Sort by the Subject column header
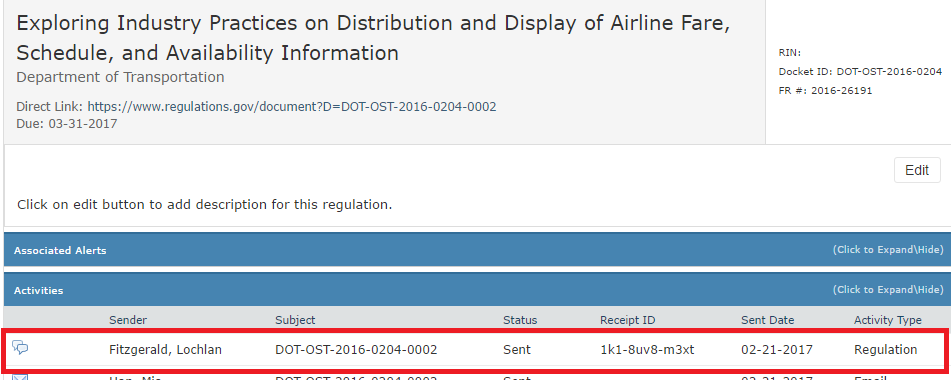951x380 pixels. (x=295, y=320)
